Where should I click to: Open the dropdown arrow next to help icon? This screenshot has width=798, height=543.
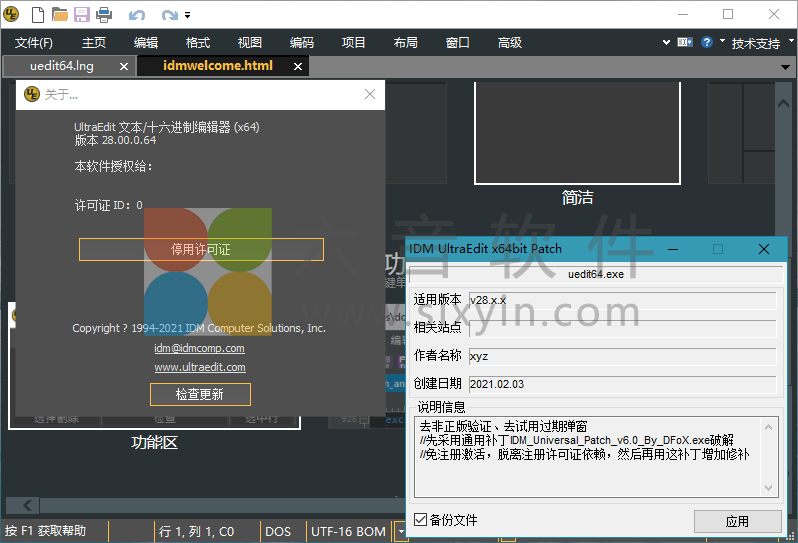(722, 41)
